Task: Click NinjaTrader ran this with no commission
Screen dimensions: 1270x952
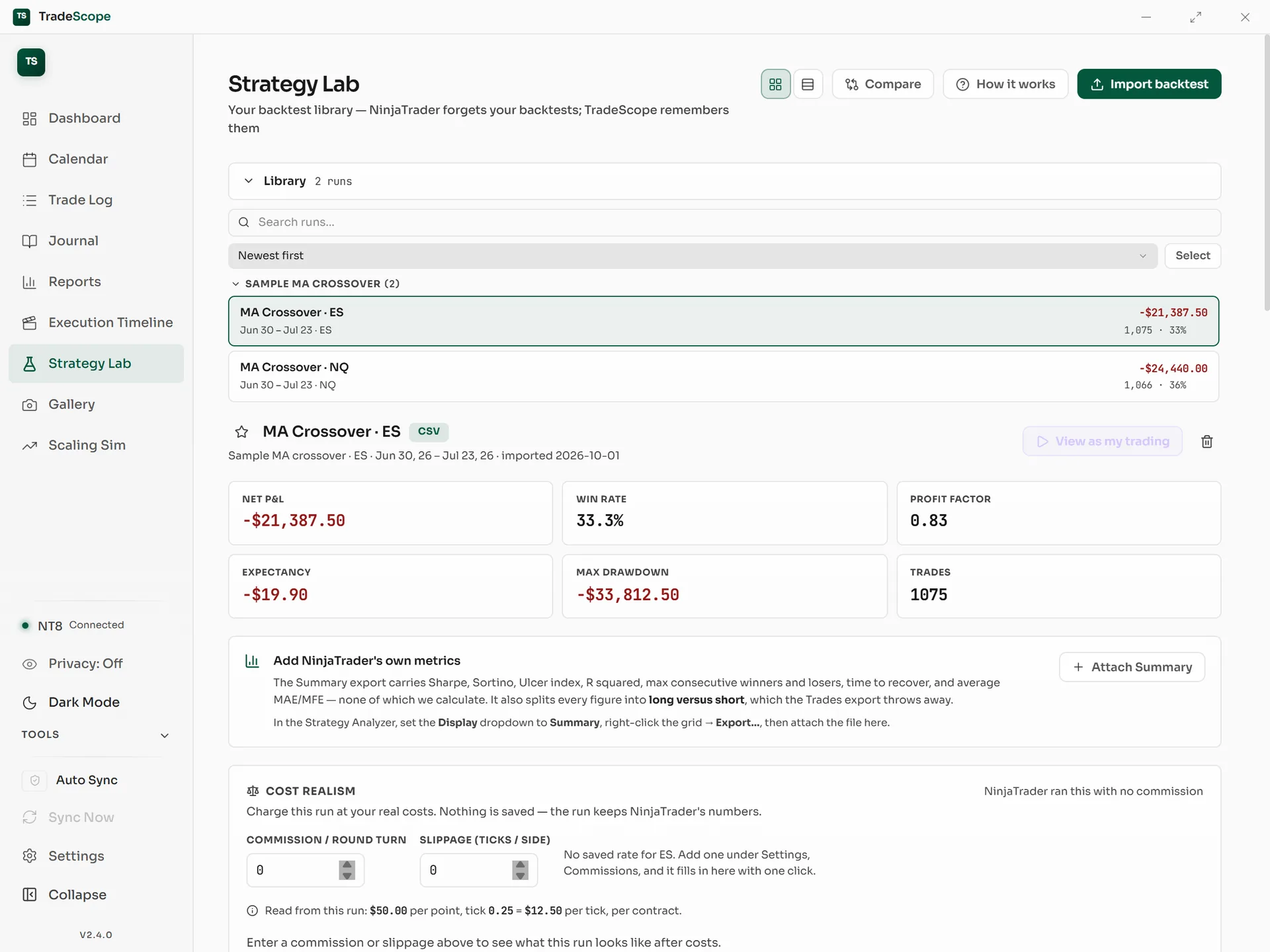Action: click(x=1093, y=791)
